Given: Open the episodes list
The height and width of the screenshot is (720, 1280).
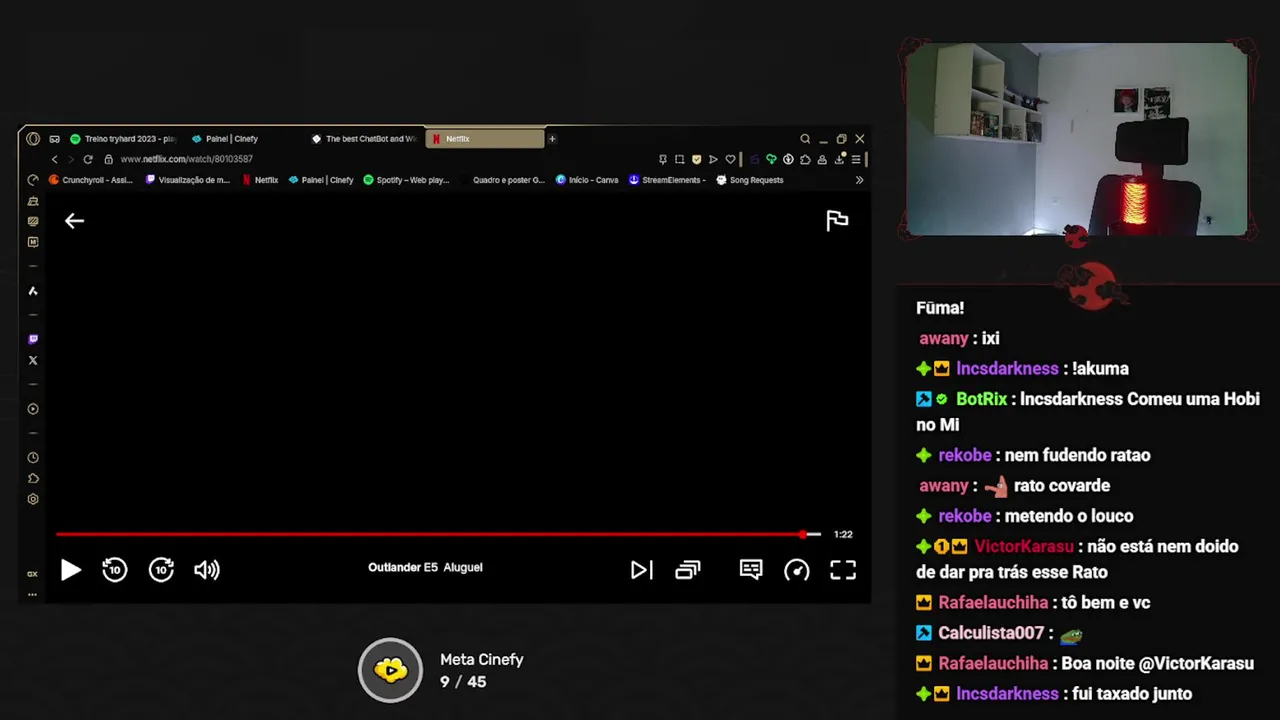Looking at the screenshot, I should click(688, 570).
